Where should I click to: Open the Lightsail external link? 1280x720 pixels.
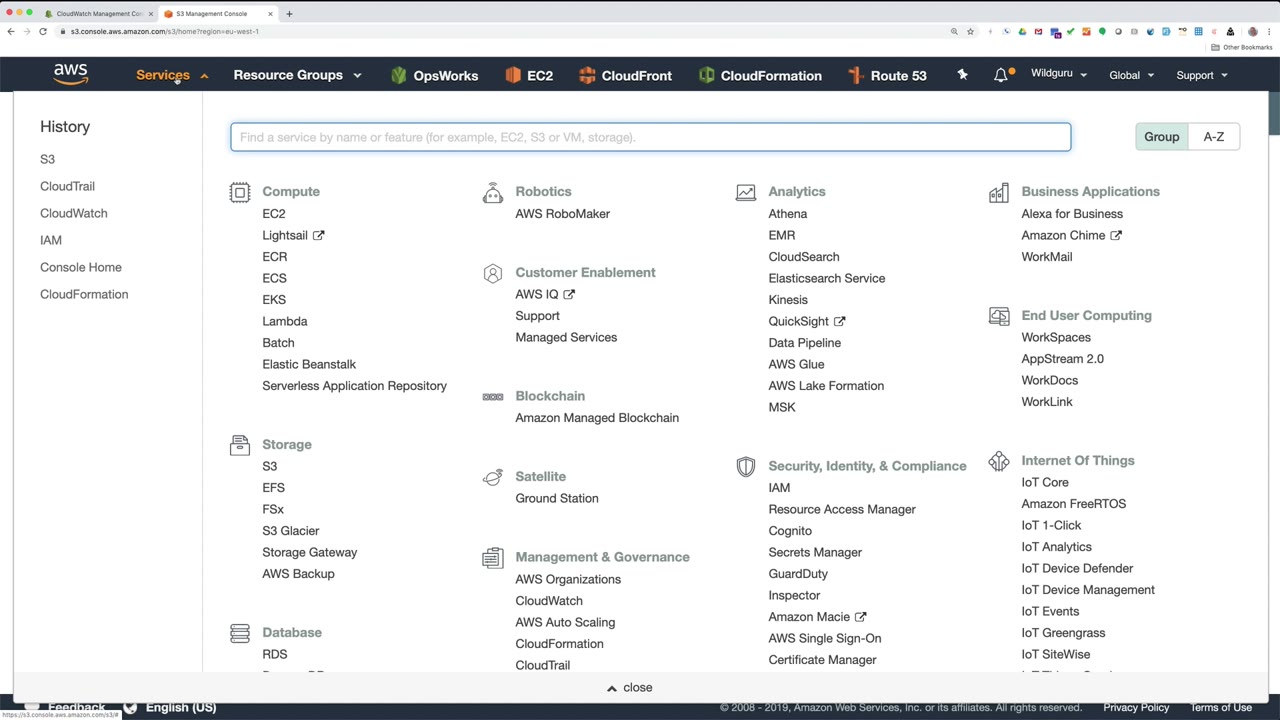(x=293, y=235)
